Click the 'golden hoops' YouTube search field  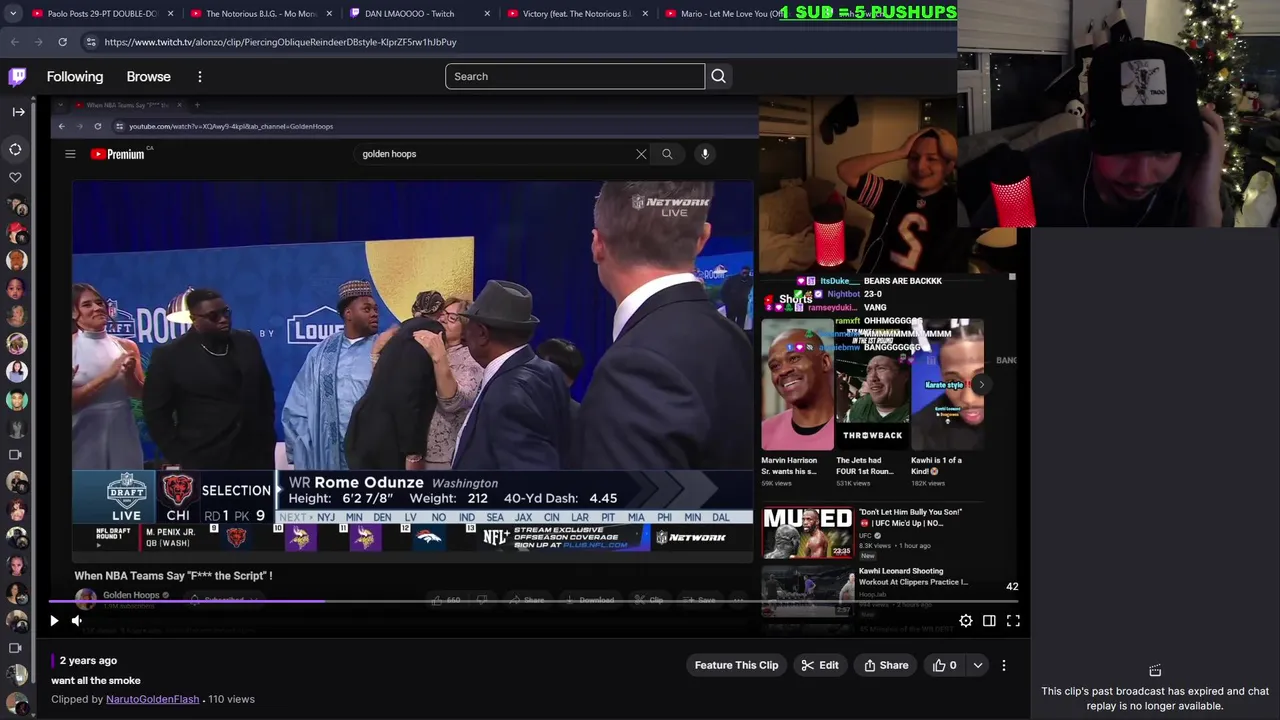tap(495, 154)
